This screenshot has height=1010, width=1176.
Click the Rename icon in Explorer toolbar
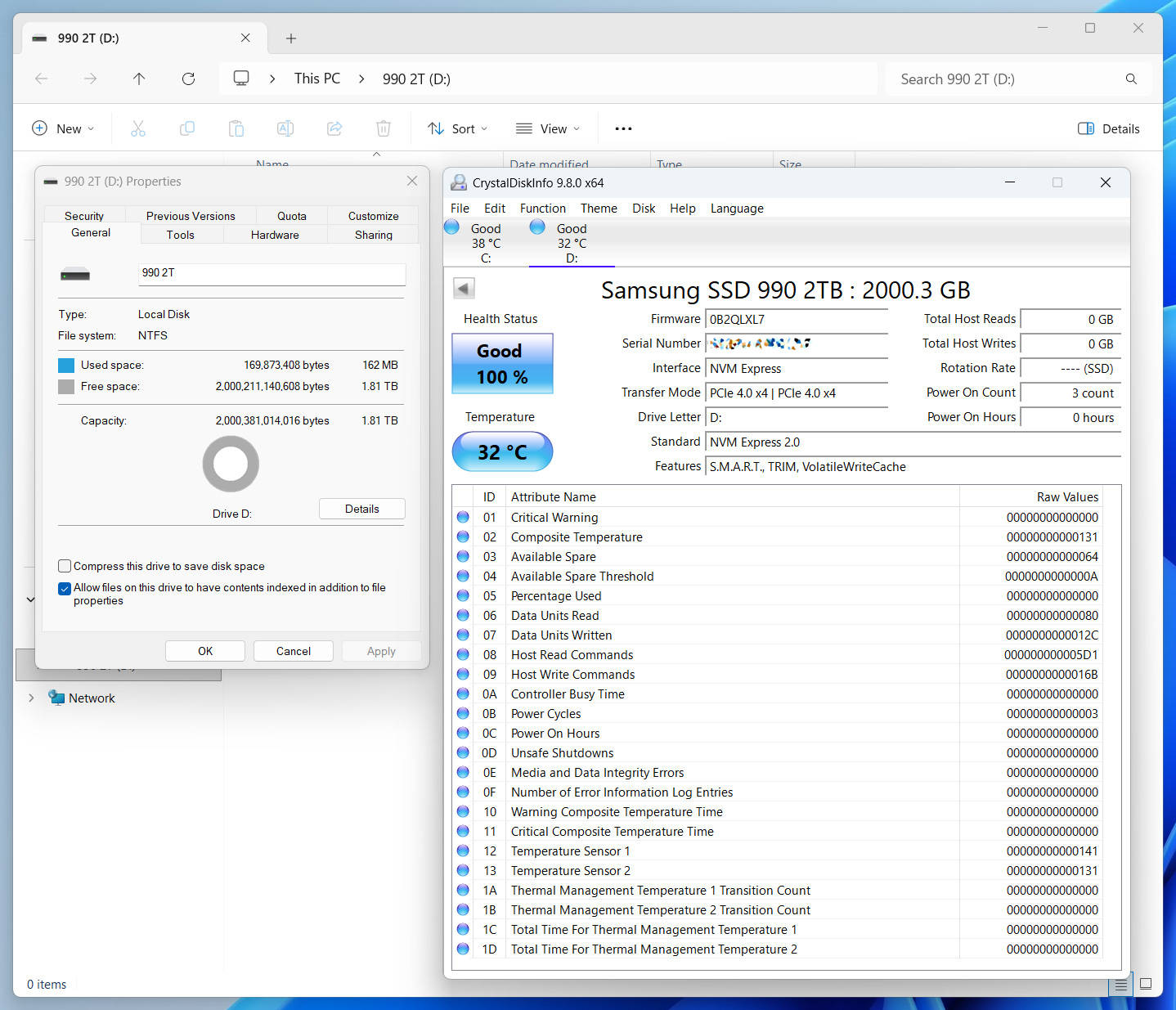pyautogui.click(x=285, y=128)
